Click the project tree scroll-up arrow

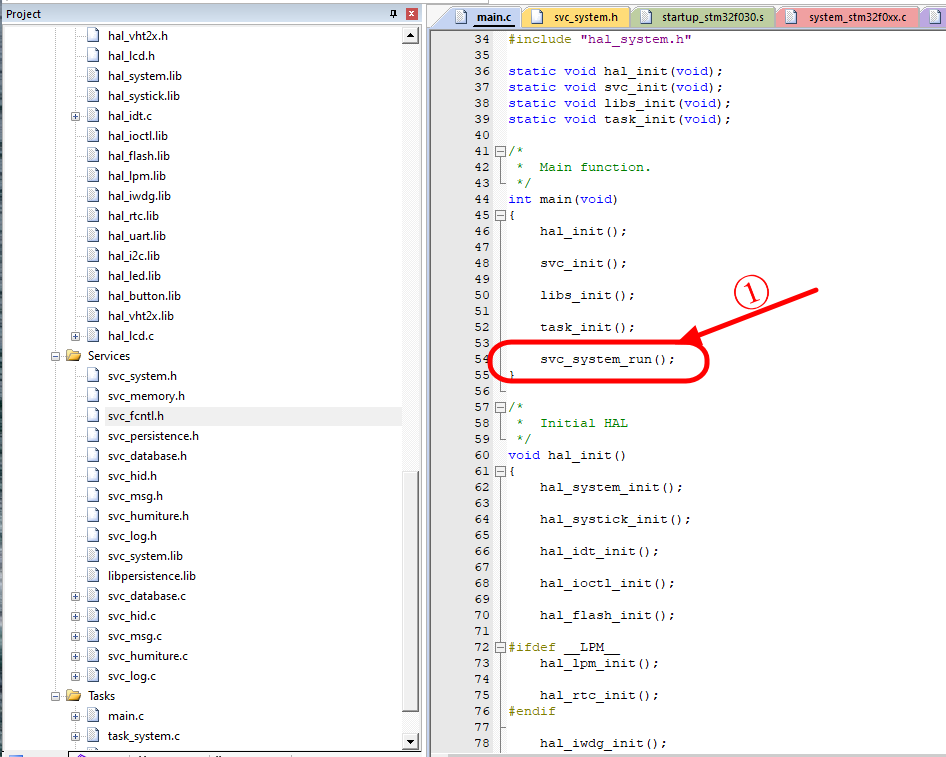pos(410,35)
